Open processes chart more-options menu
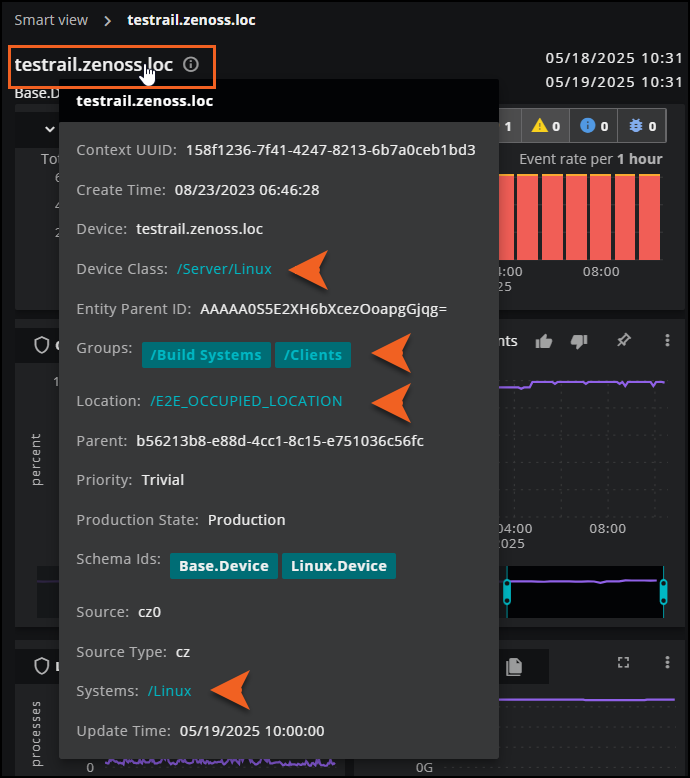 tap(667, 662)
